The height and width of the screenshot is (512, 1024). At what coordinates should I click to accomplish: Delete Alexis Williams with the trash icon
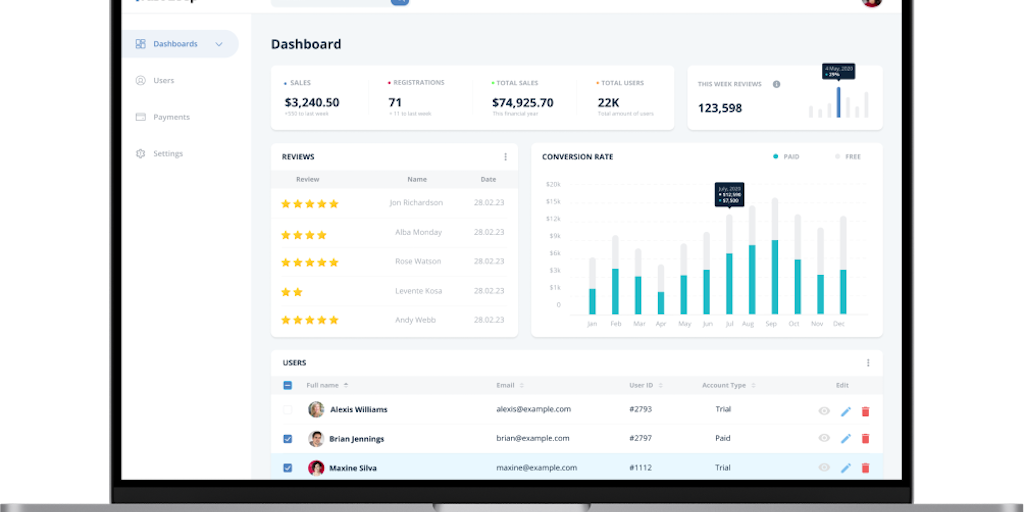point(866,411)
